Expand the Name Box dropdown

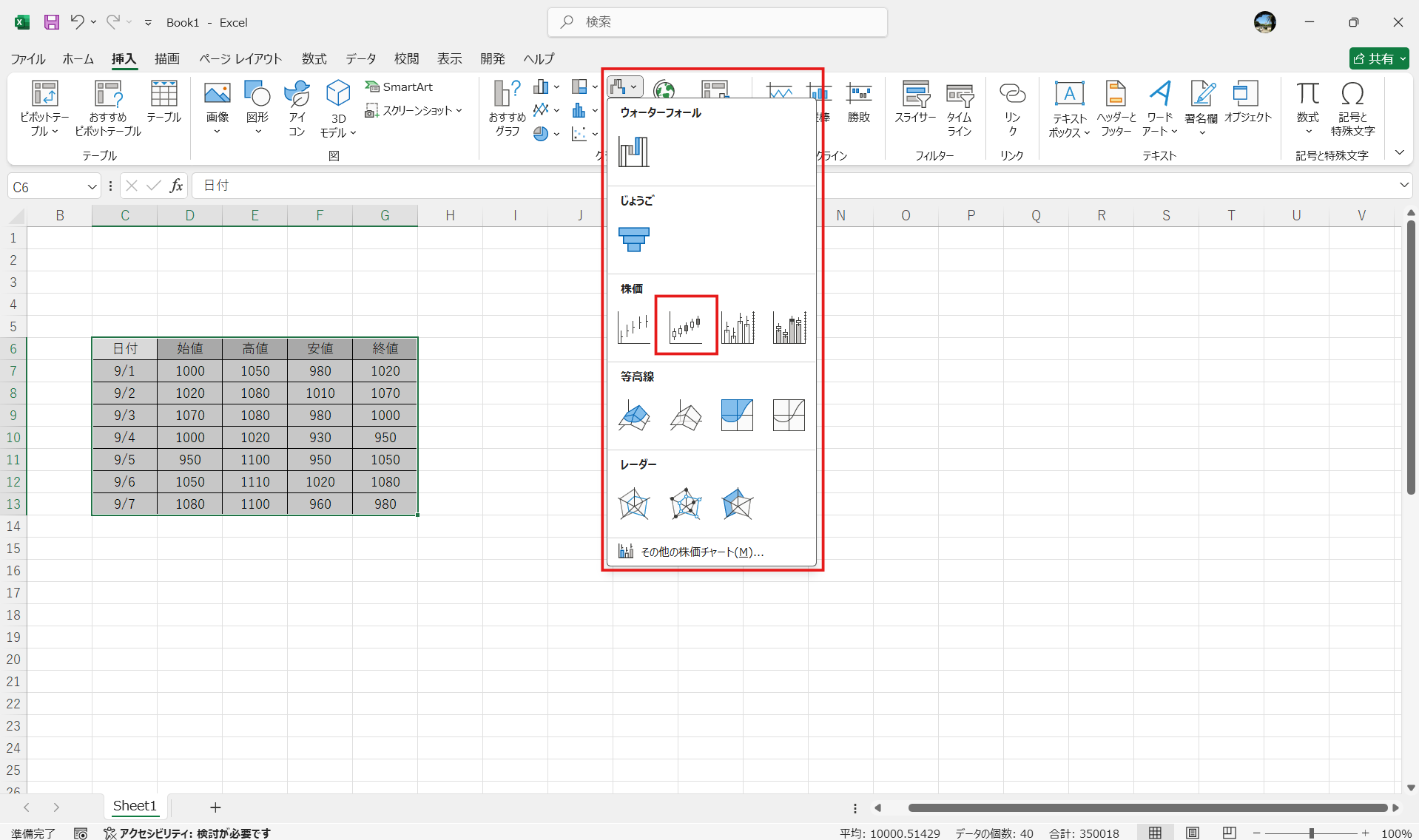click(x=92, y=186)
